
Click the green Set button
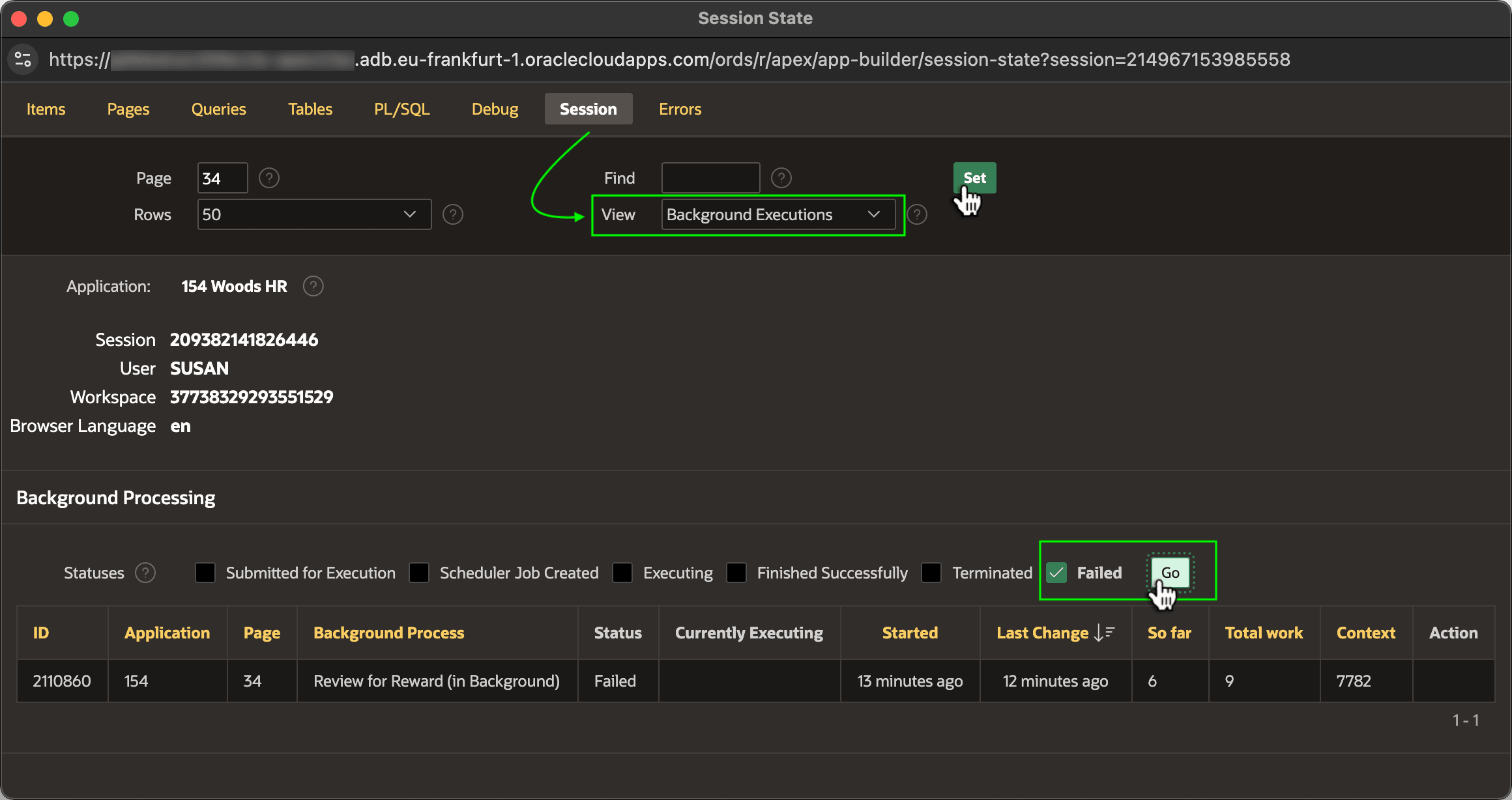974,178
